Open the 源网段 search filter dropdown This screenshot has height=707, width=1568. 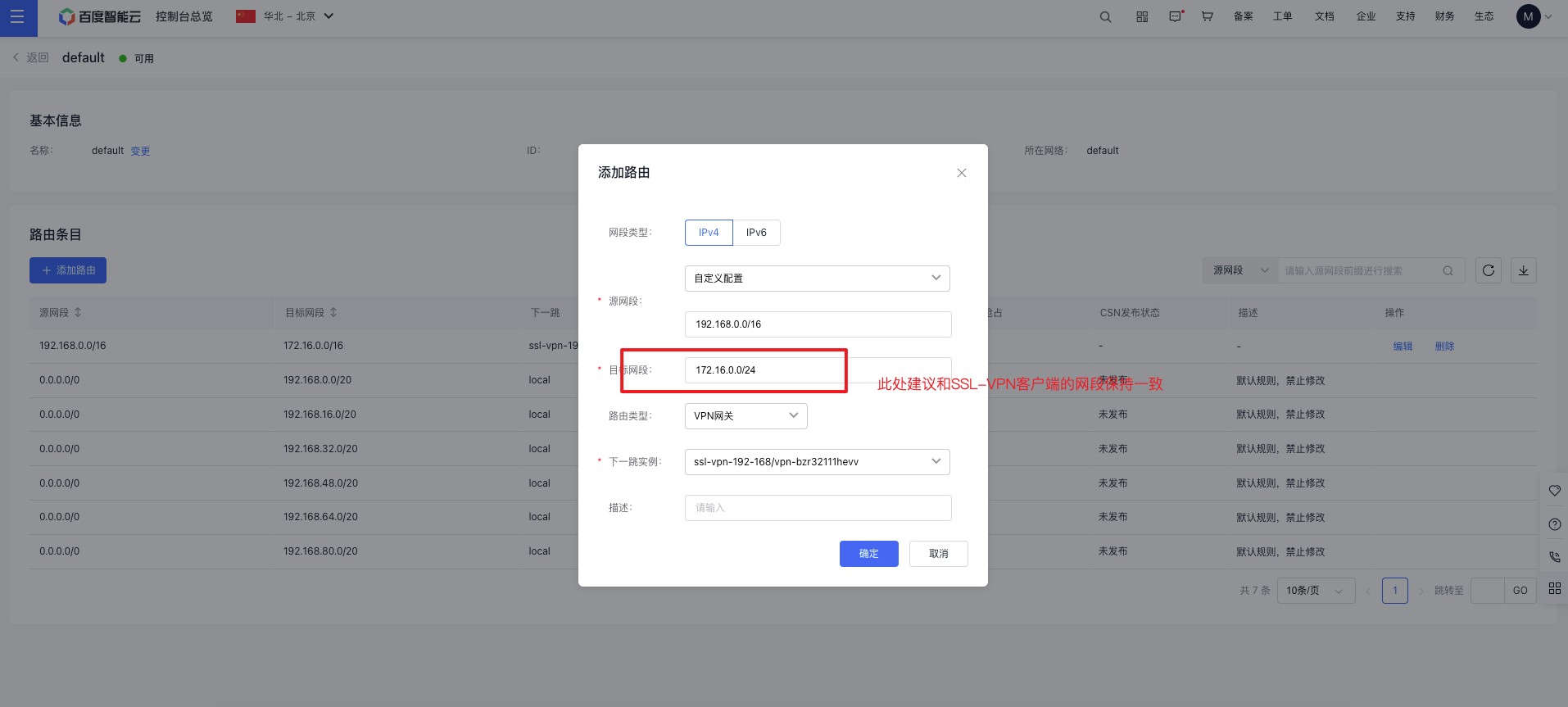point(1240,270)
